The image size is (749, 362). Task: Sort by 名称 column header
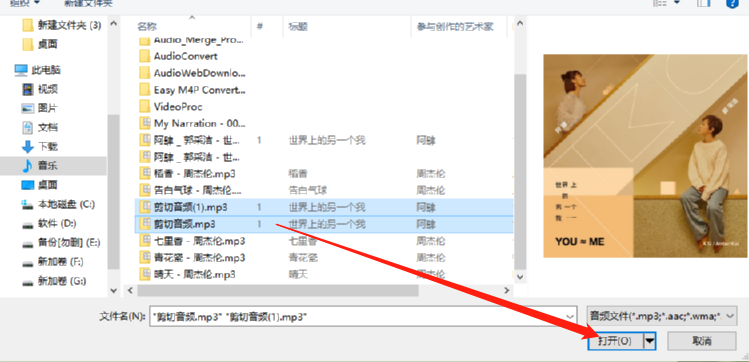tap(147, 27)
